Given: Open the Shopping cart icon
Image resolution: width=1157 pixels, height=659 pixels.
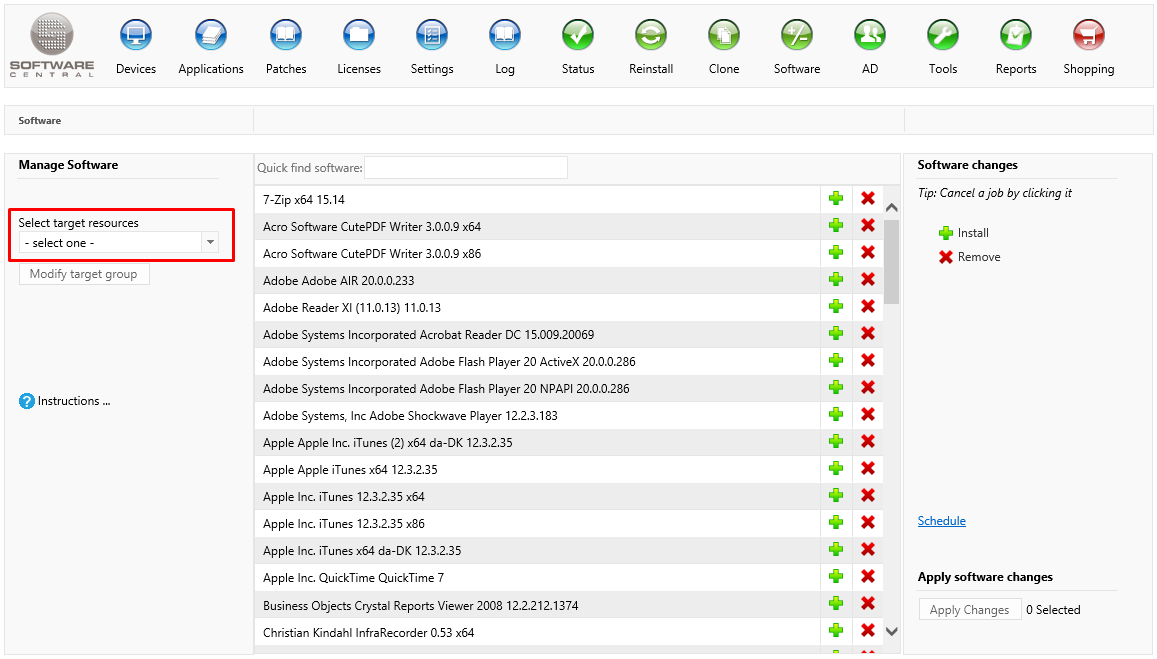Looking at the screenshot, I should [1088, 36].
